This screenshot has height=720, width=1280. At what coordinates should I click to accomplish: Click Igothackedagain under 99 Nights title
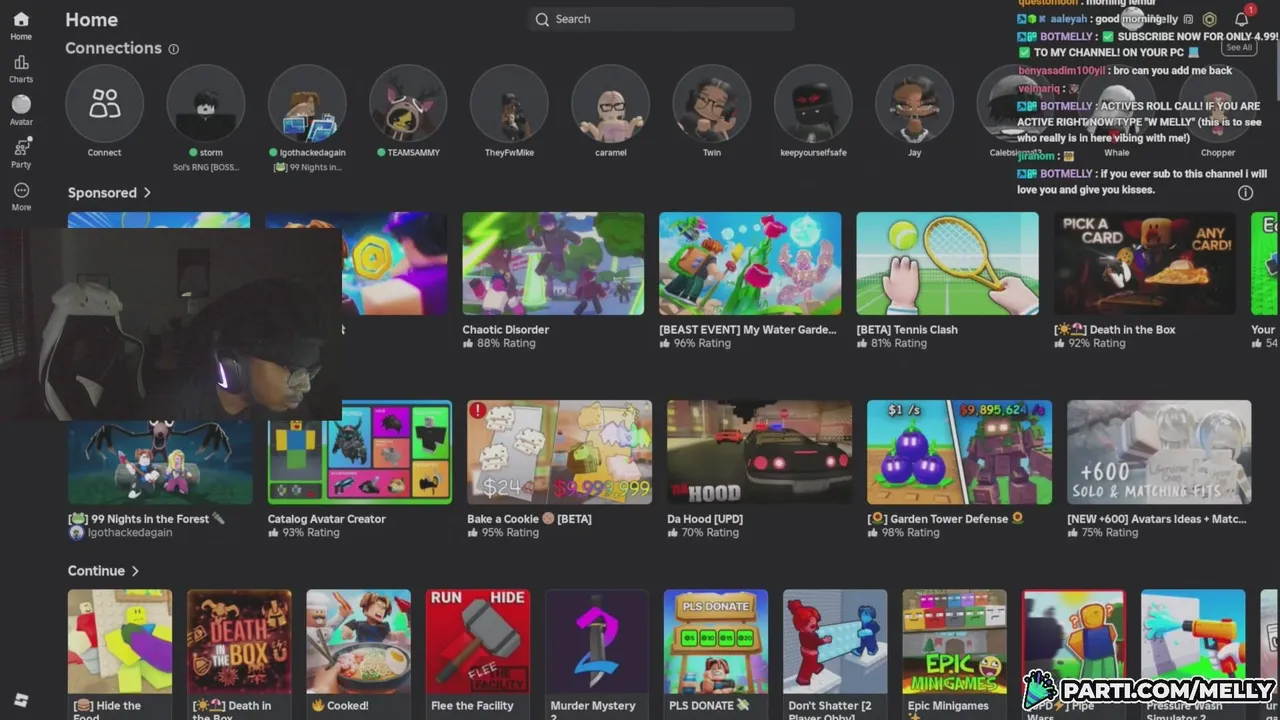[130, 533]
